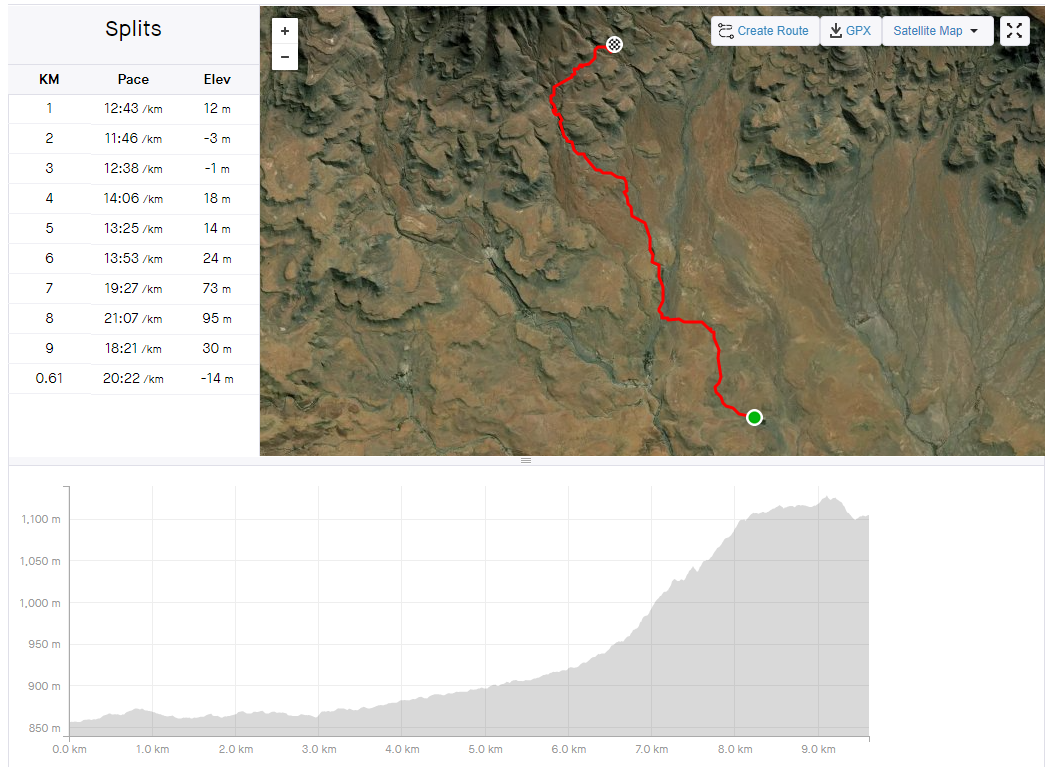Viewport: 1051px width, 767px height.
Task: Select the 0.61 km final split row
Action: point(133,379)
